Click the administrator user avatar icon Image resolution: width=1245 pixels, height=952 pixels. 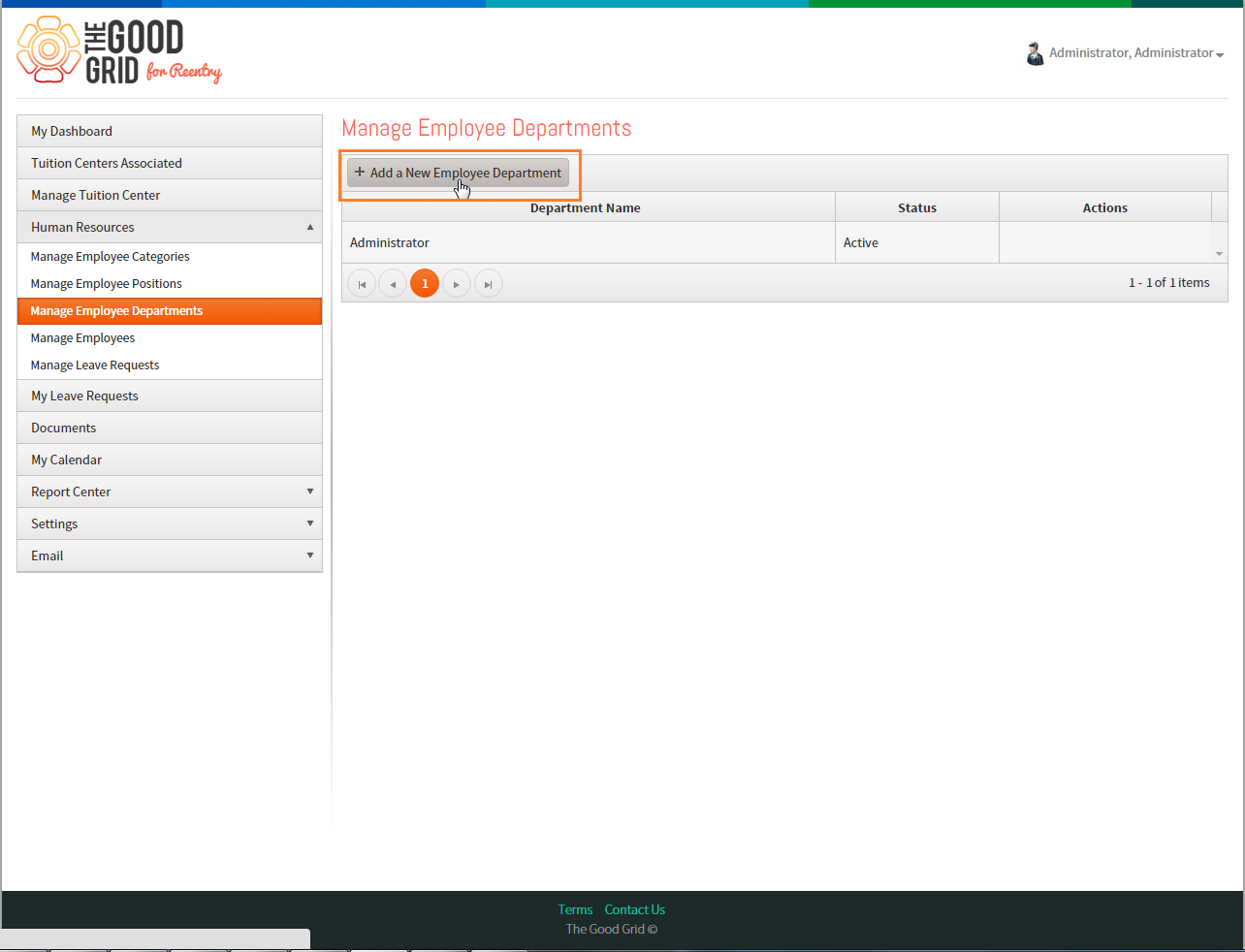pyautogui.click(x=1035, y=53)
